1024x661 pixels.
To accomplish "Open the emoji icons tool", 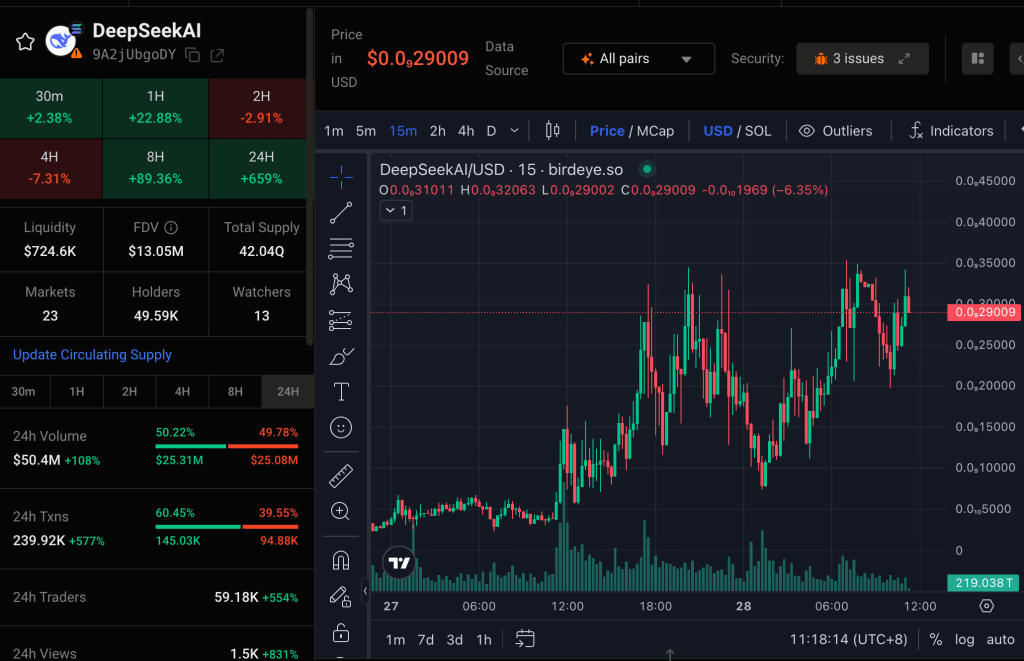I will 341,428.
